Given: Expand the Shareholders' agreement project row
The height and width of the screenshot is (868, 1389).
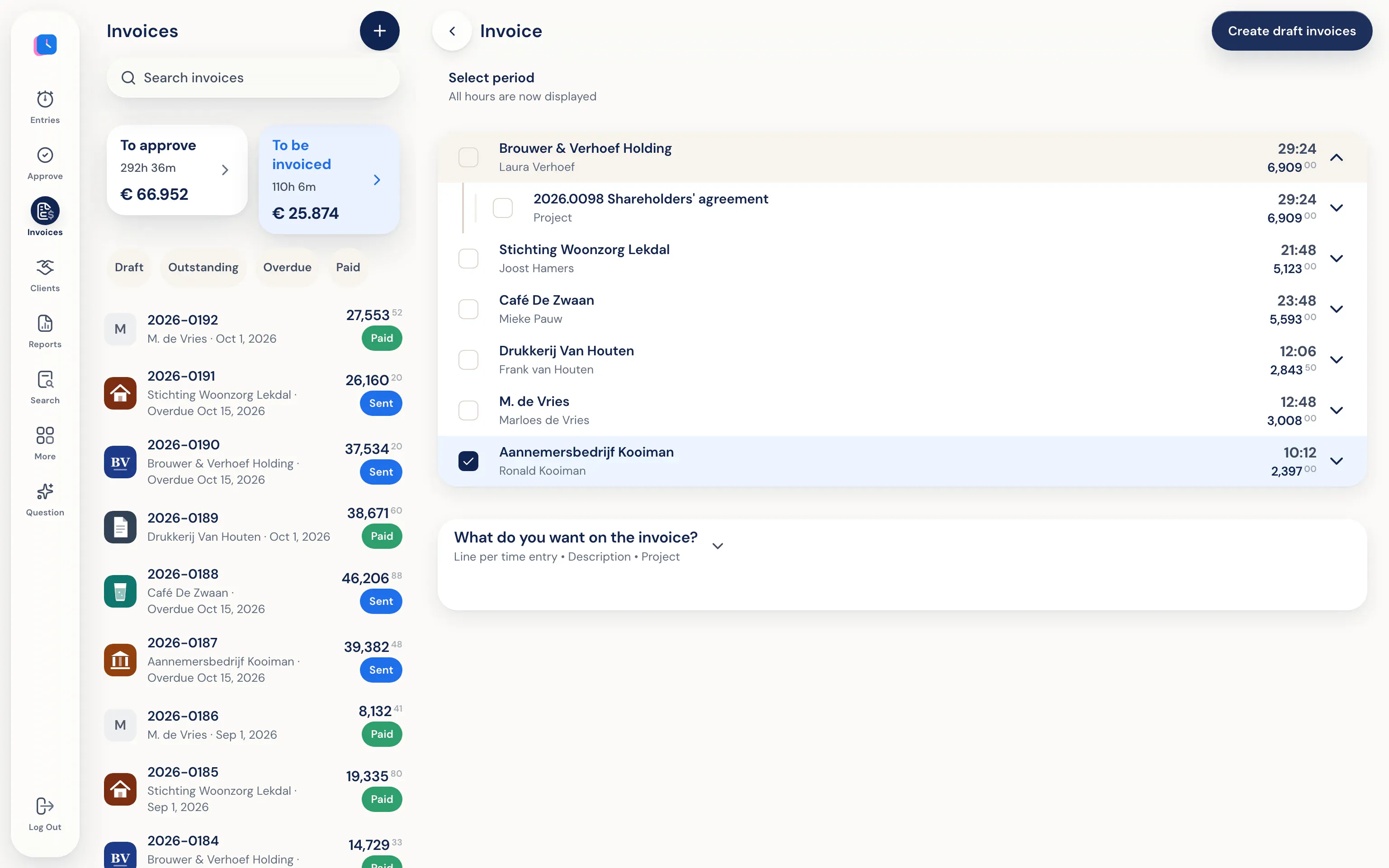Looking at the screenshot, I should point(1336,208).
